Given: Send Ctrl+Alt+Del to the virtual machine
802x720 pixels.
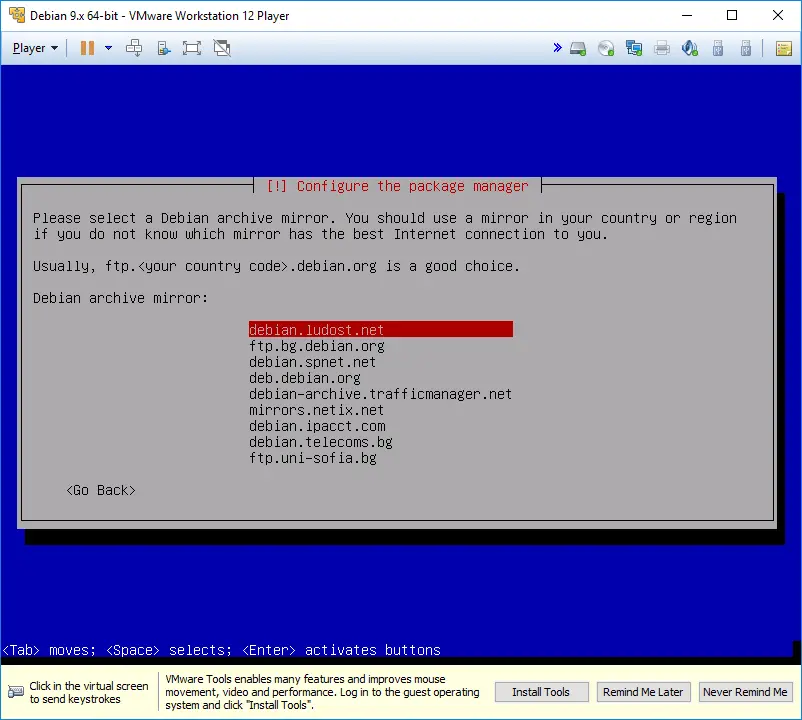Looking at the screenshot, I should tap(134, 48).
